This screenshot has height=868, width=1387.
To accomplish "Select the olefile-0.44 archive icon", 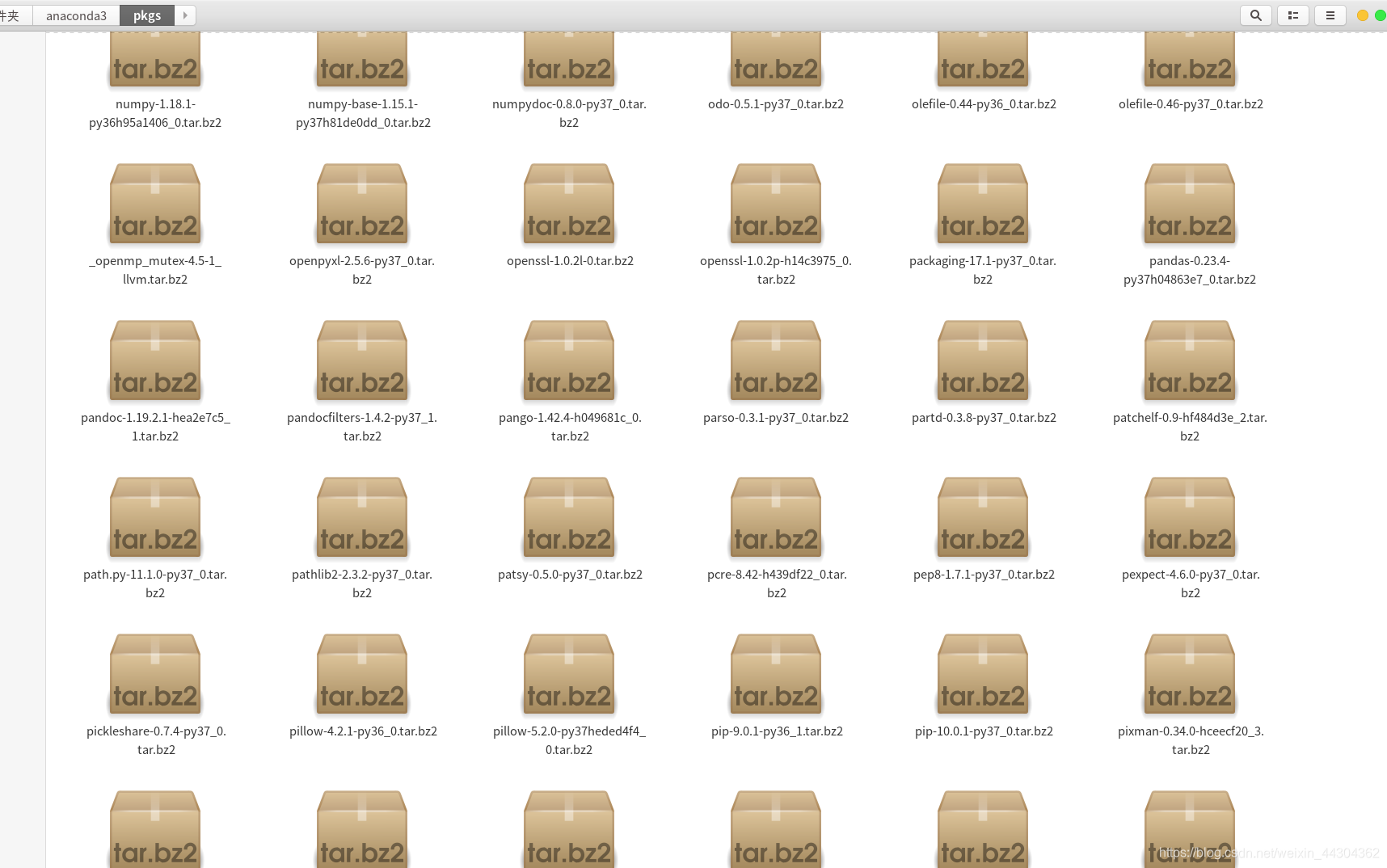I will point(983,60).
